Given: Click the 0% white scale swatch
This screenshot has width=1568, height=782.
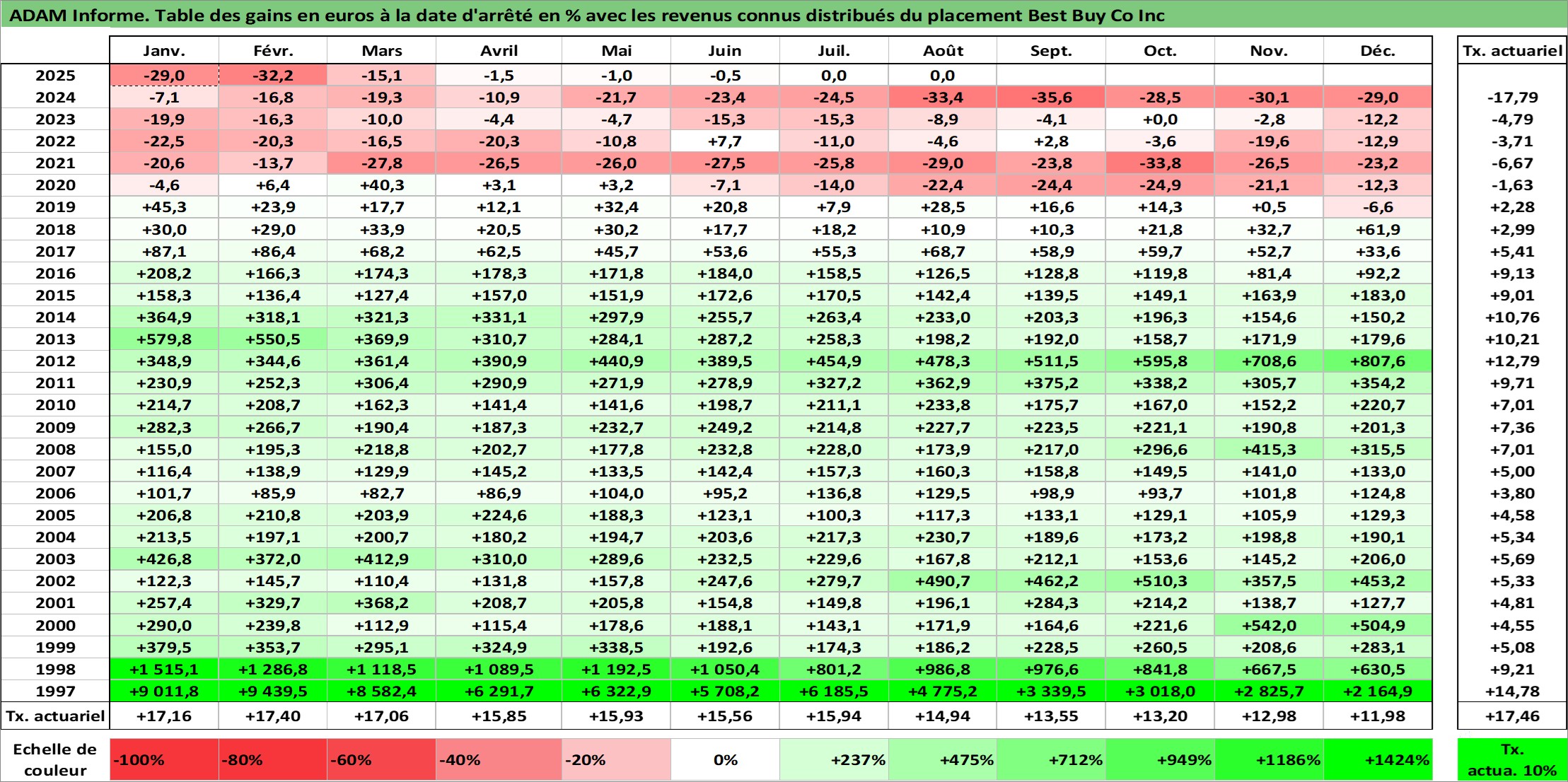Looking at the screenshot, I should point(725,759).
